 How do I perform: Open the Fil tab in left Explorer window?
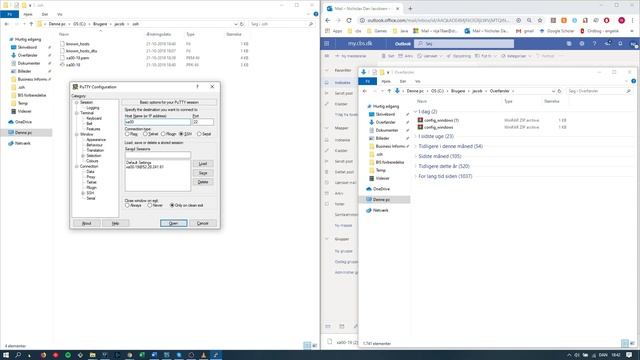10,14
